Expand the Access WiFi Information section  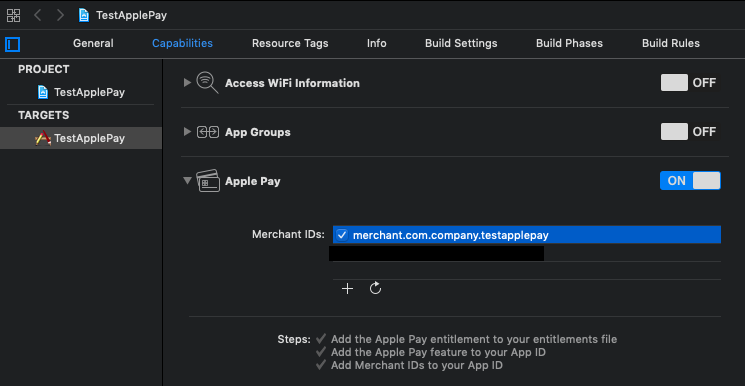point(187,83)
